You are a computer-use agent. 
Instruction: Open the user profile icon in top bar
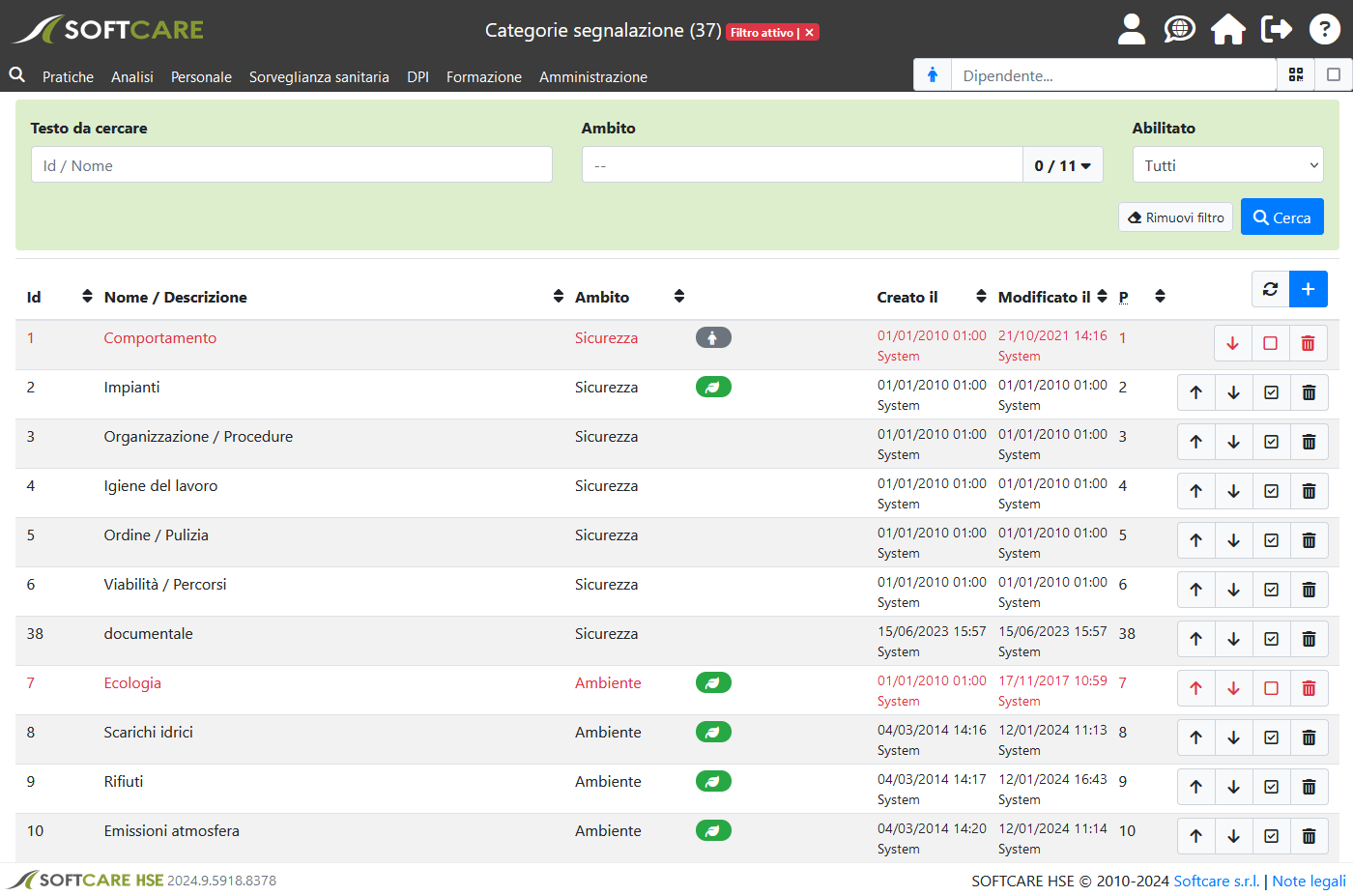click(1131, 29)
